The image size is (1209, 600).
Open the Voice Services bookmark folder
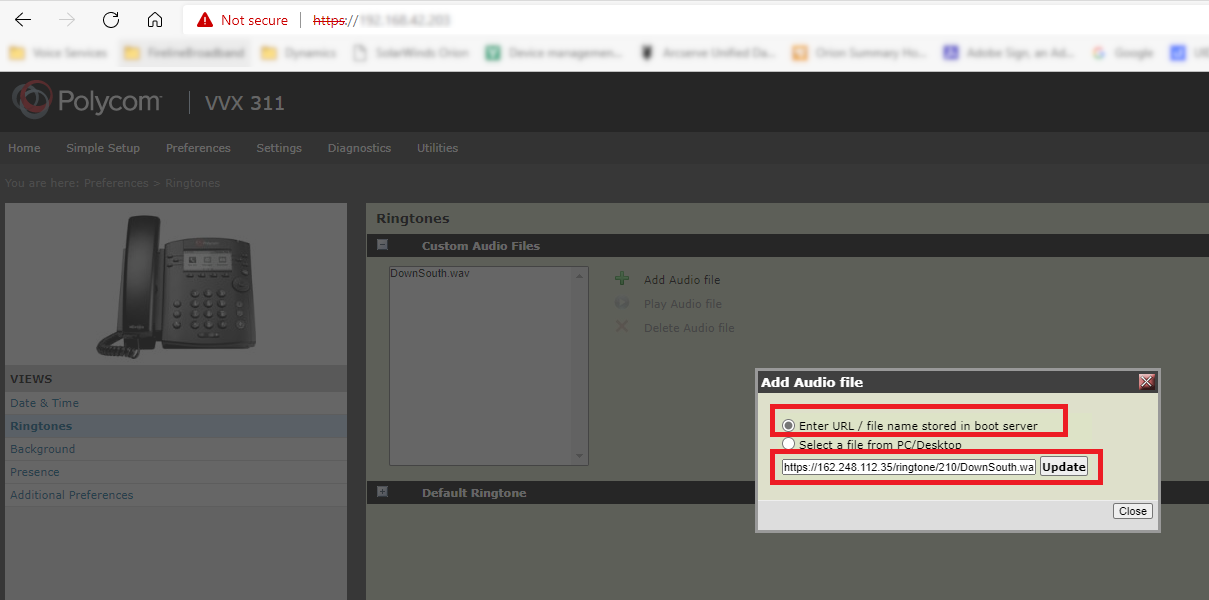[x=58, y=53]
